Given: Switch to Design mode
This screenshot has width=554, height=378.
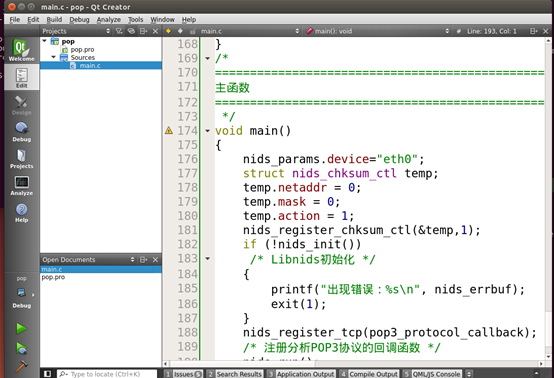Looking at the screenshot, I should click(22, 105).
